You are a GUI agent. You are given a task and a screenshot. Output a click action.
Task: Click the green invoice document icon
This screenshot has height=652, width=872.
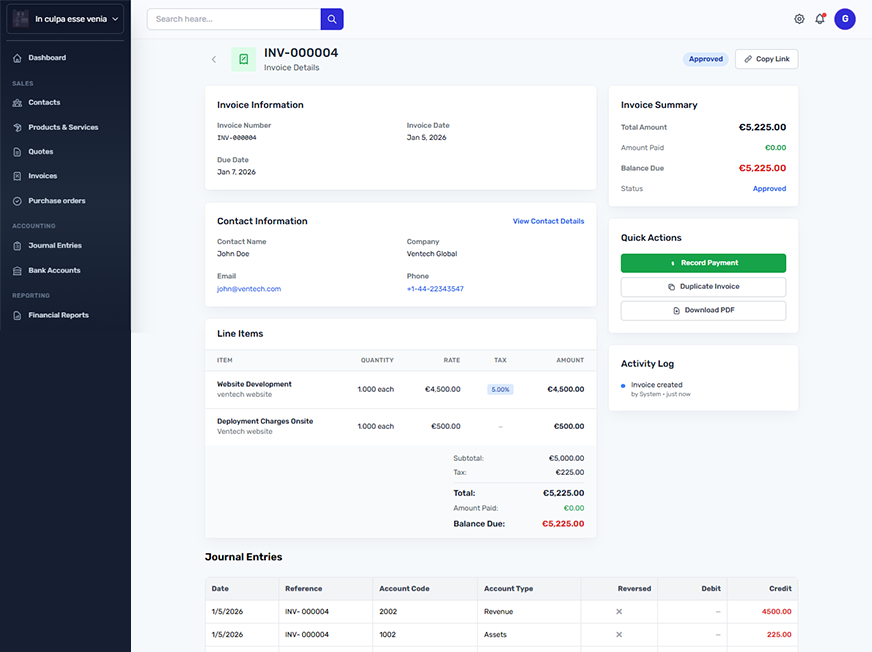tap(243, 60)
